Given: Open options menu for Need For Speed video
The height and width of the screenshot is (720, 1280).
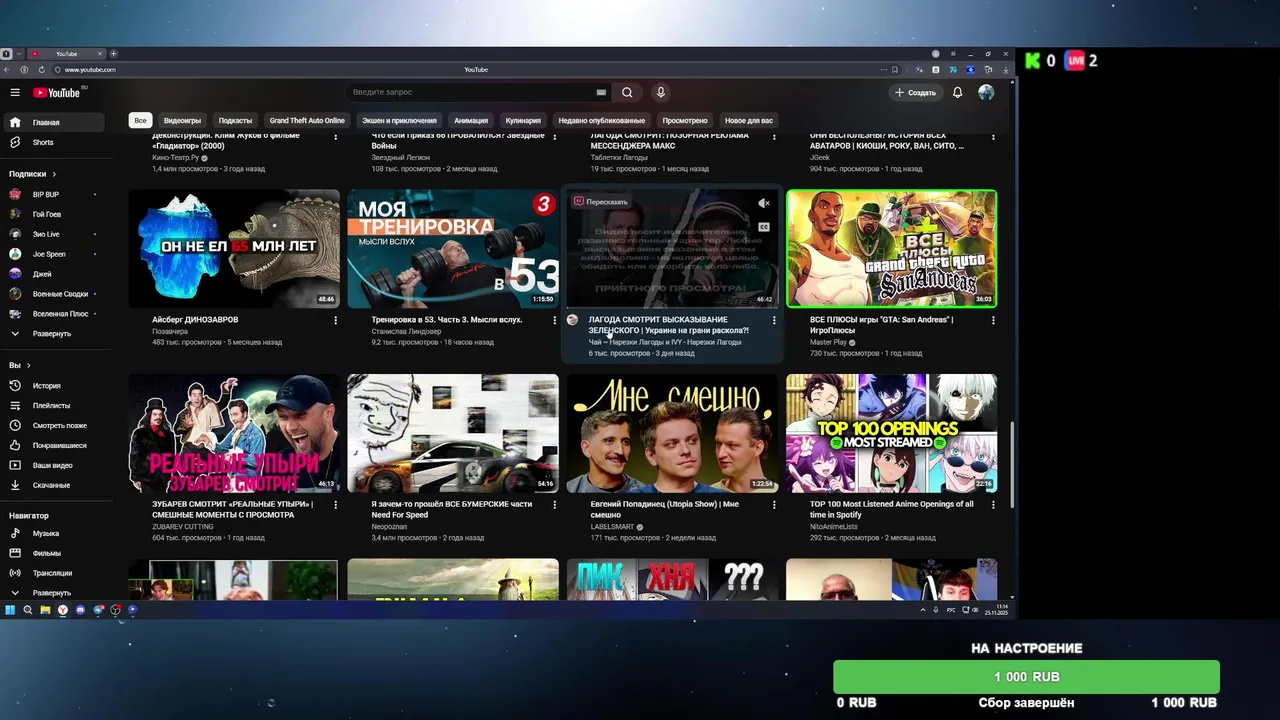Looking at the screenshot, I should (x=554, y=505).
